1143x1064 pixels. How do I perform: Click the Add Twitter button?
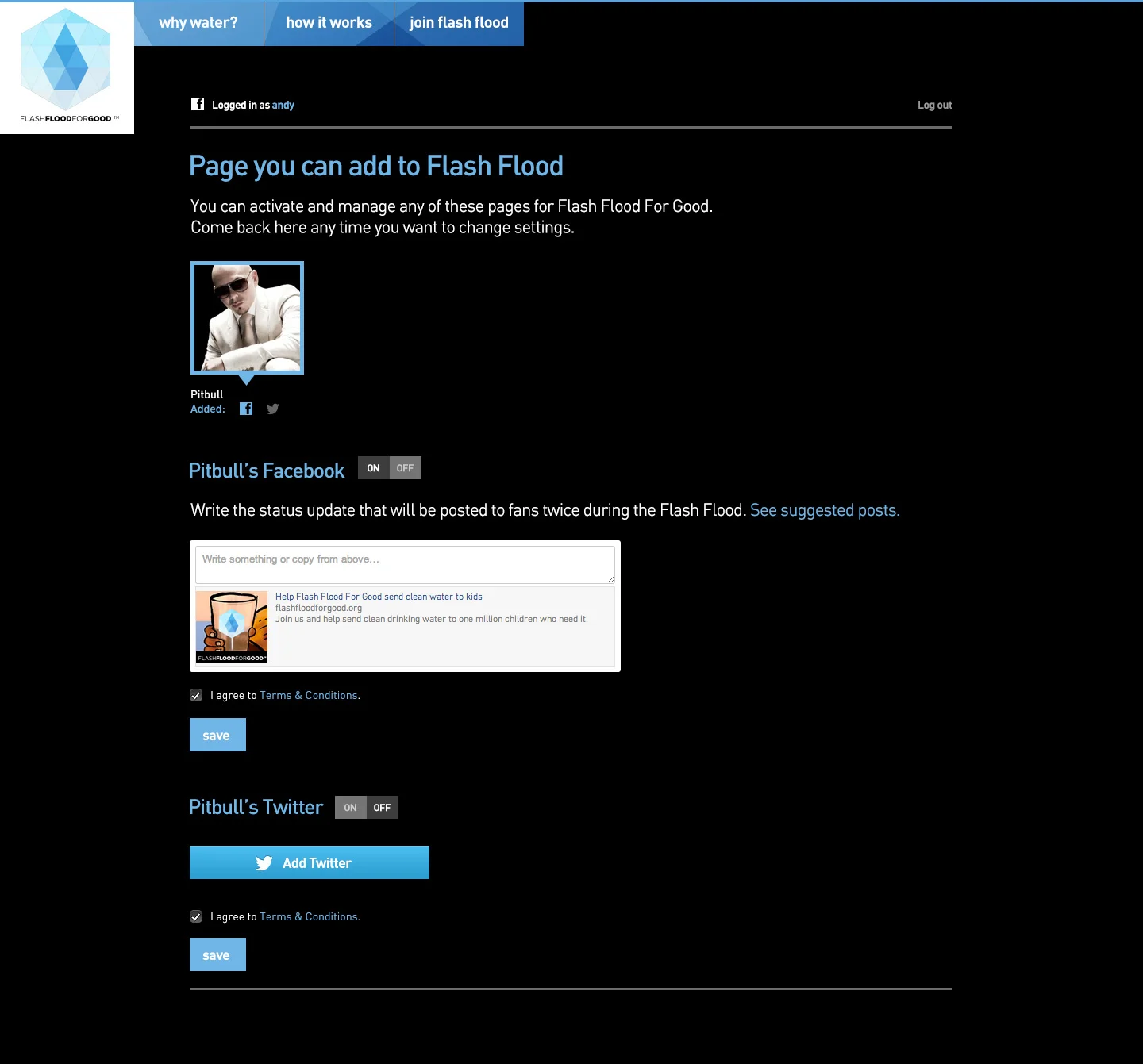point(309,862)
